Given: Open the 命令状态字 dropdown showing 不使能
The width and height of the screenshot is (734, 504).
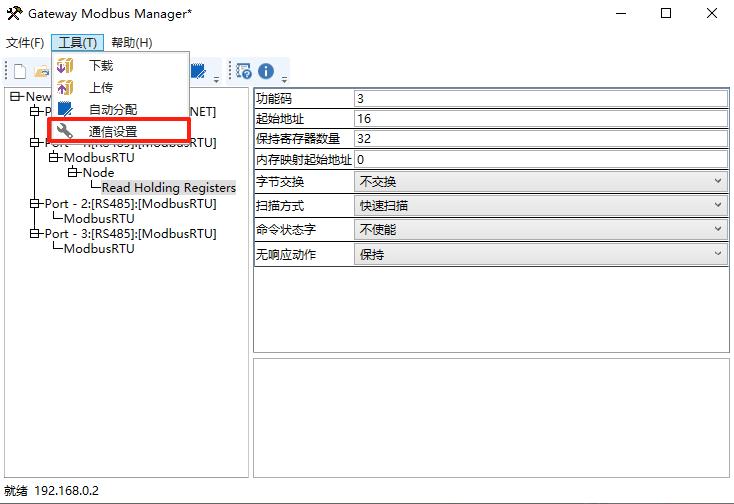Looking at the screenshot, I should coord(541,230).
